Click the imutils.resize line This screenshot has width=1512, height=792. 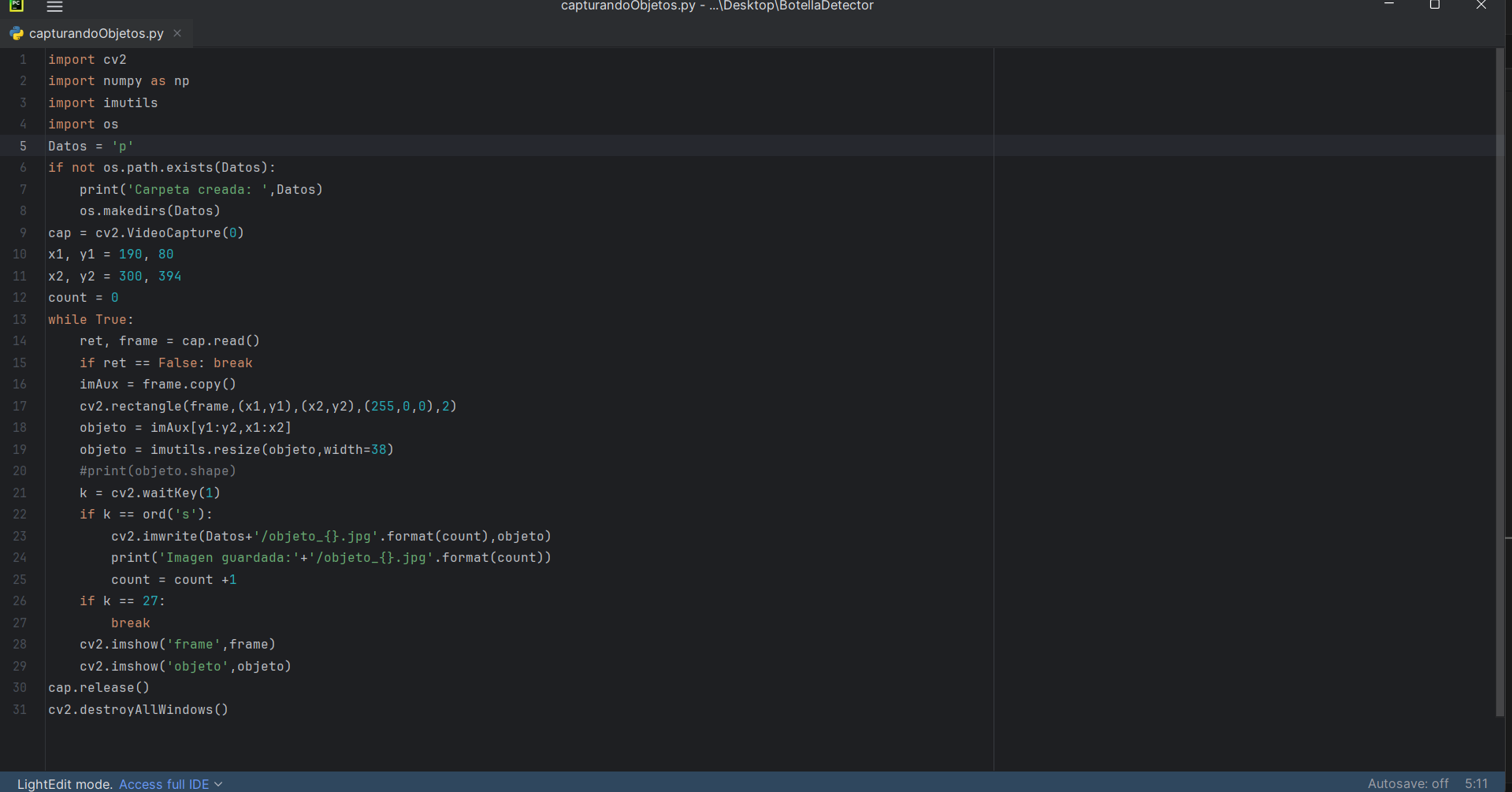click(x=236, y=449)
